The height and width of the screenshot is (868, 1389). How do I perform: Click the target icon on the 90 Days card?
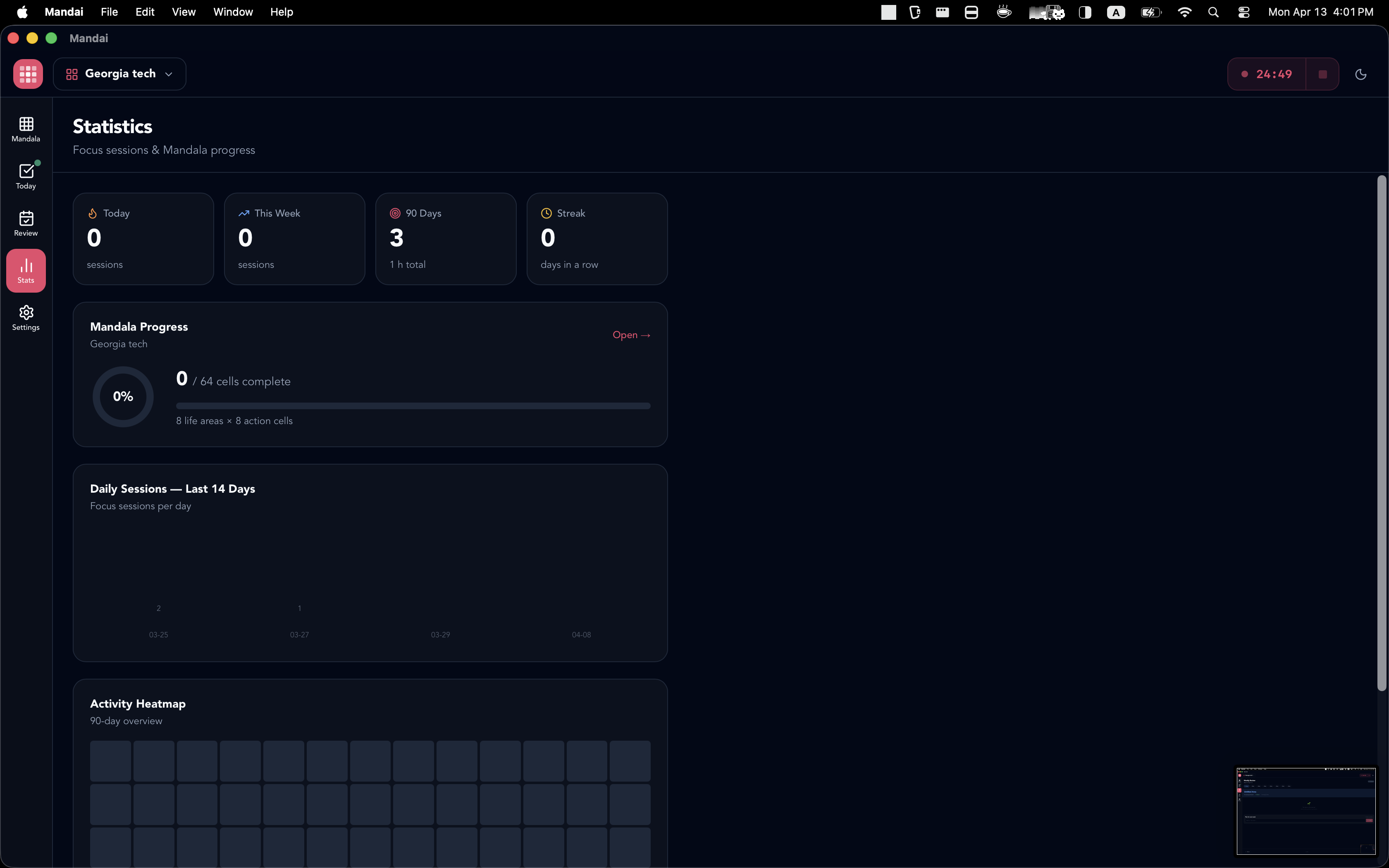coord(395,213)
